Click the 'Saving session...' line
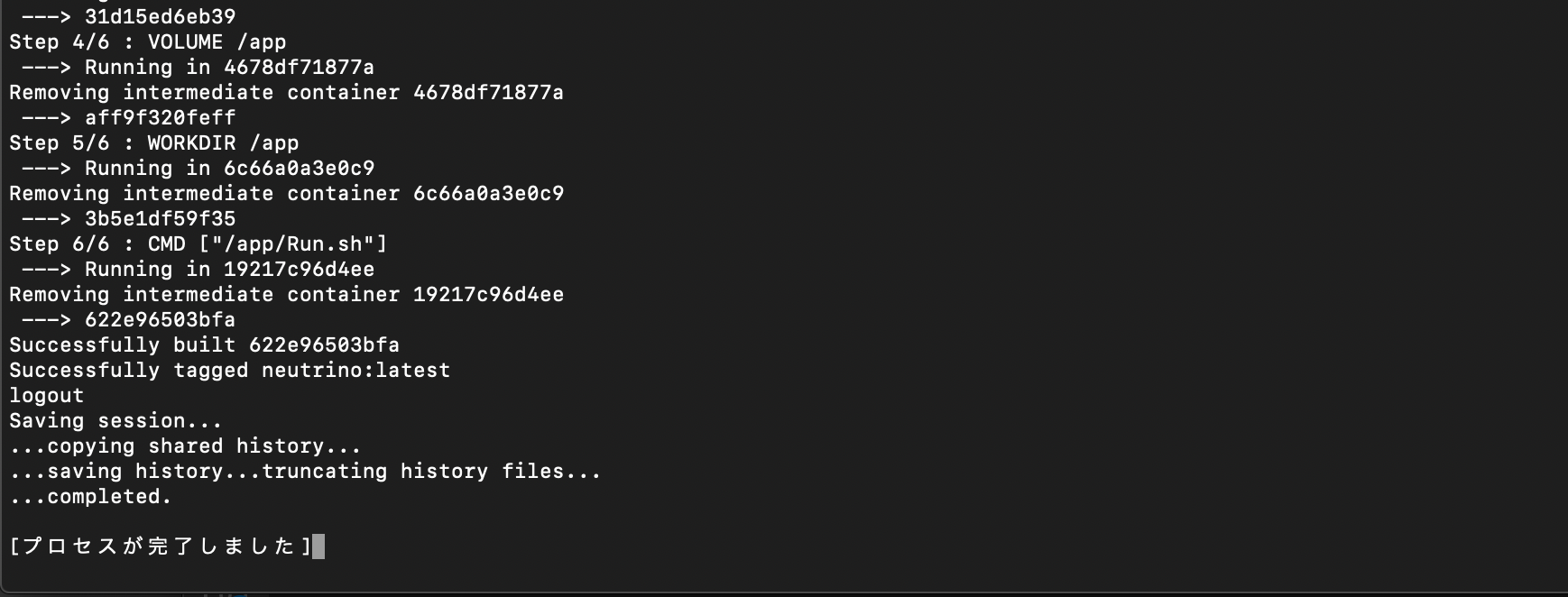The height and width of the screenshot is (597, 1568). pyautogui.click(x=115, y=421)
